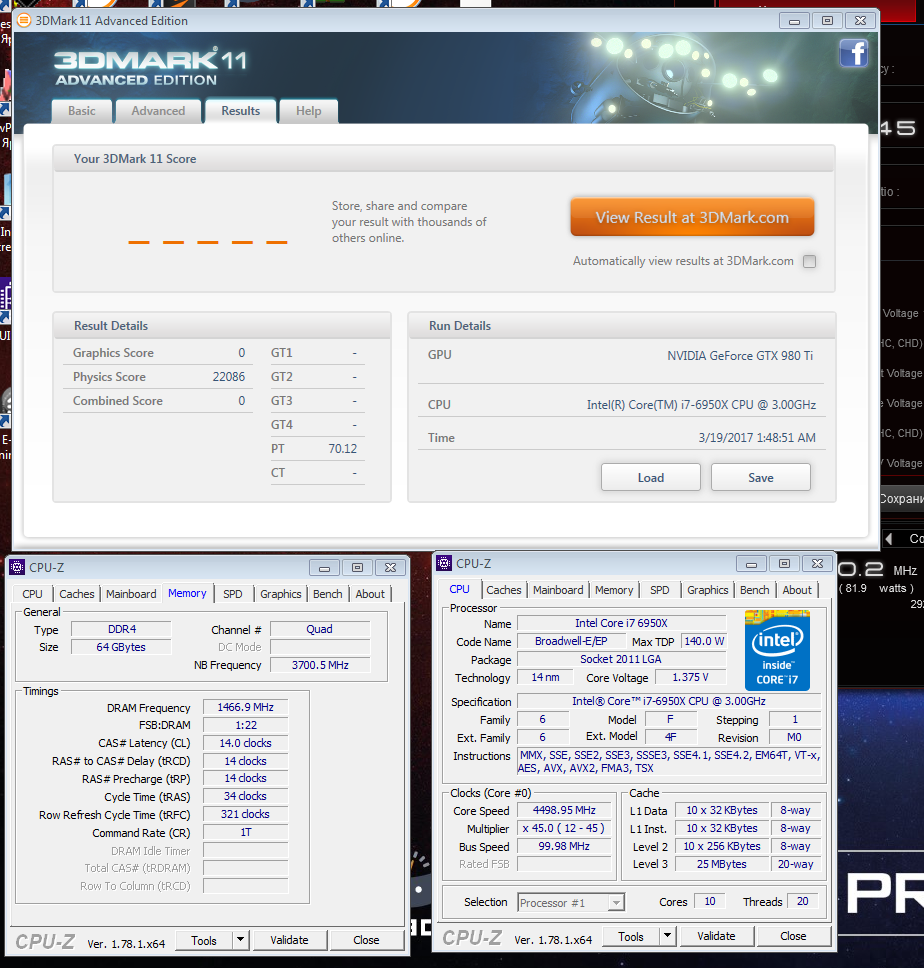Open SPD tab in CPU-Z CPU window
Viewport: 924px width, 968px height.
[x=659, y=590]
